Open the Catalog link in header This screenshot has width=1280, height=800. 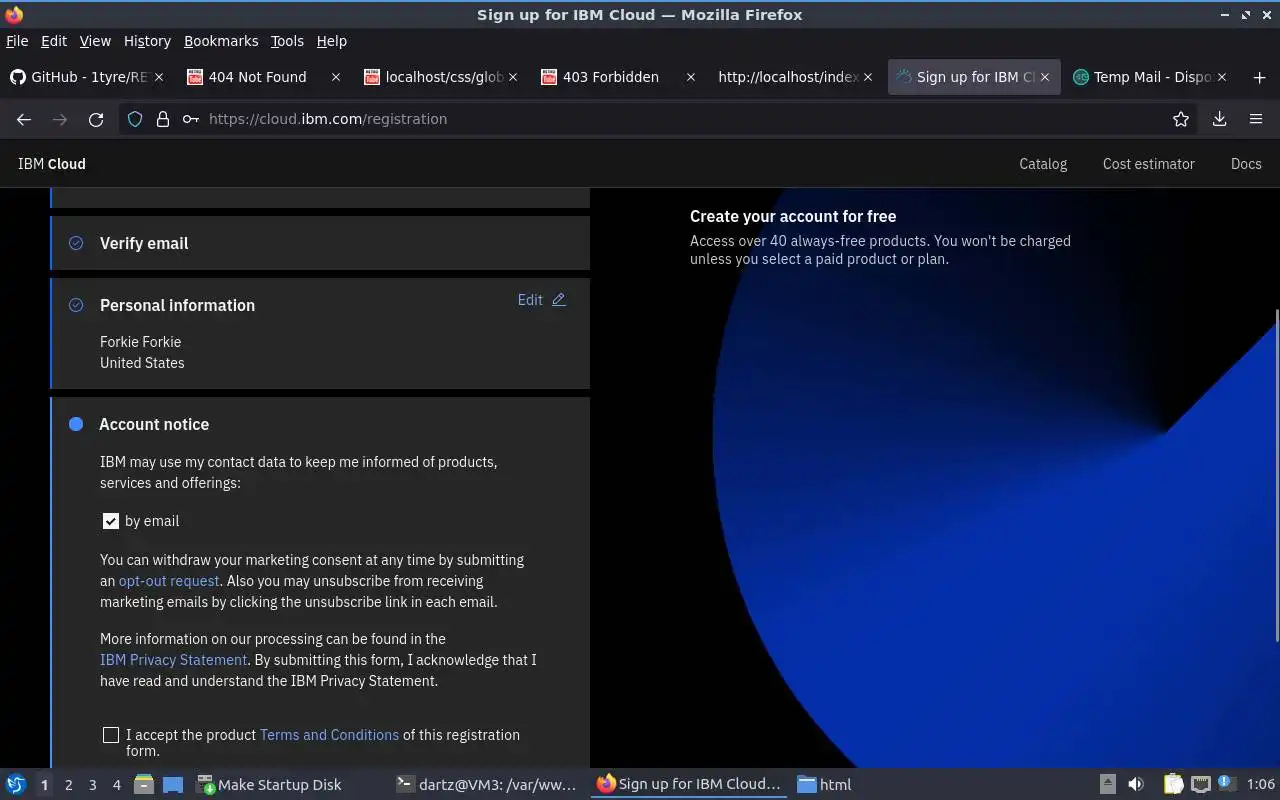point(1043,164)
